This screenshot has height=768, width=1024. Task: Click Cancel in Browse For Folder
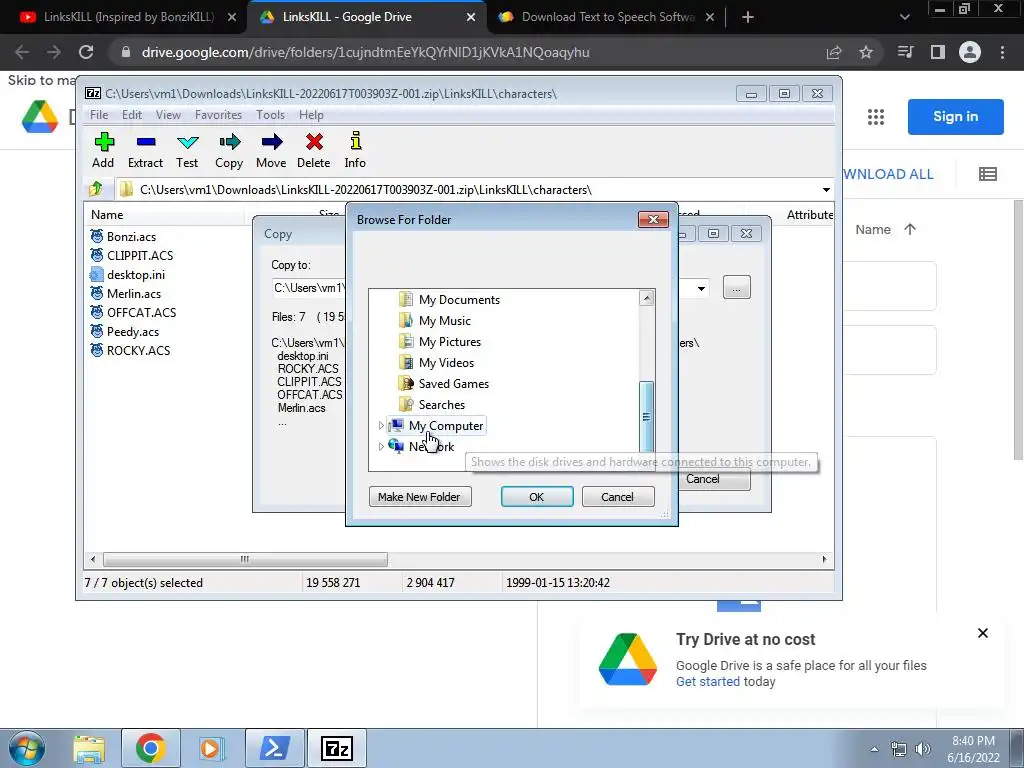click(x=617, y=497)
